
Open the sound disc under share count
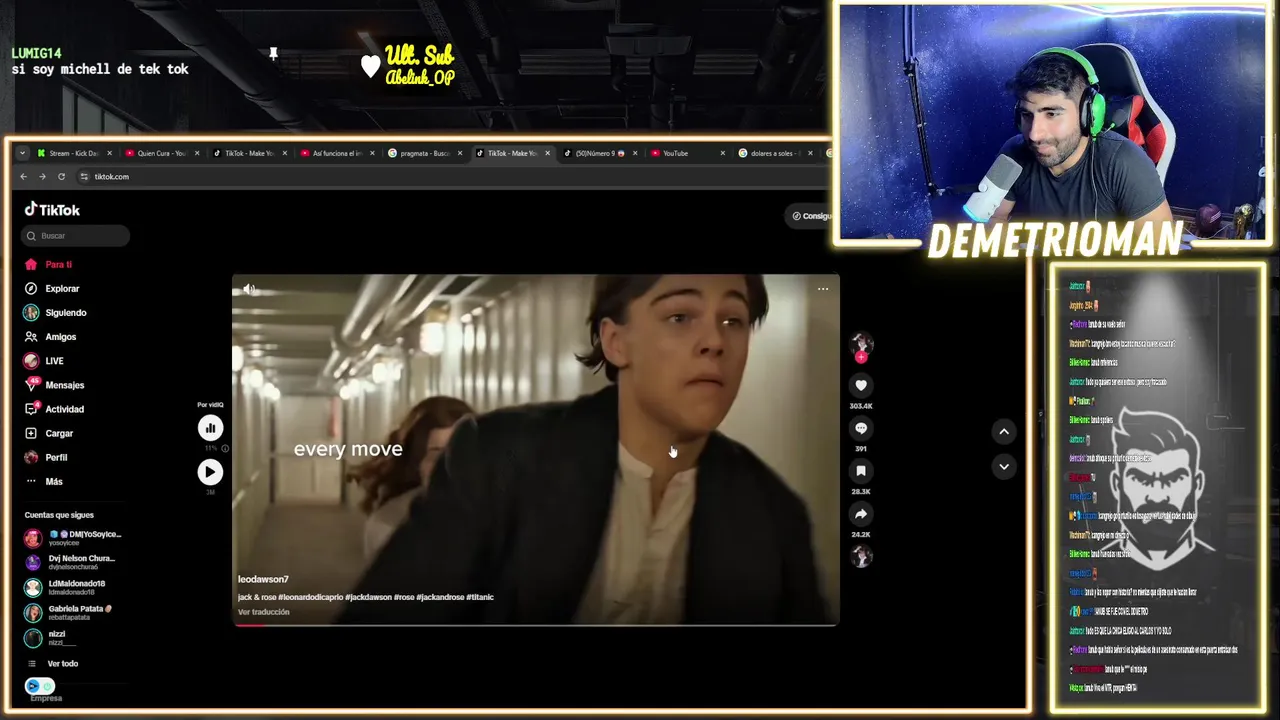[861, 557]
